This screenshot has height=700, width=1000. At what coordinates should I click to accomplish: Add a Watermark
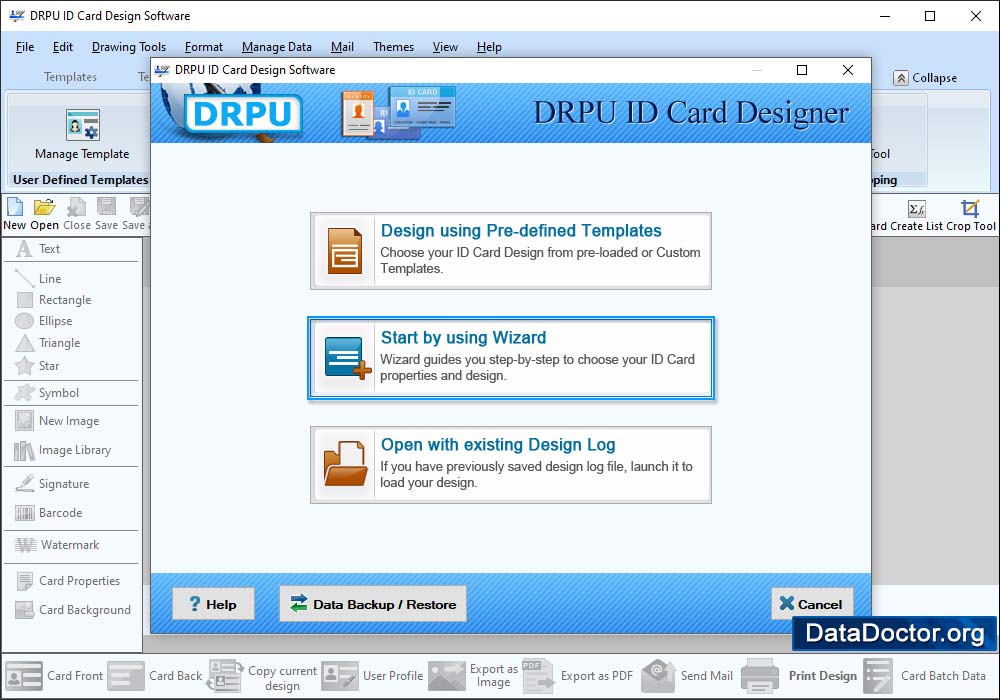click(x=57, y=545)
